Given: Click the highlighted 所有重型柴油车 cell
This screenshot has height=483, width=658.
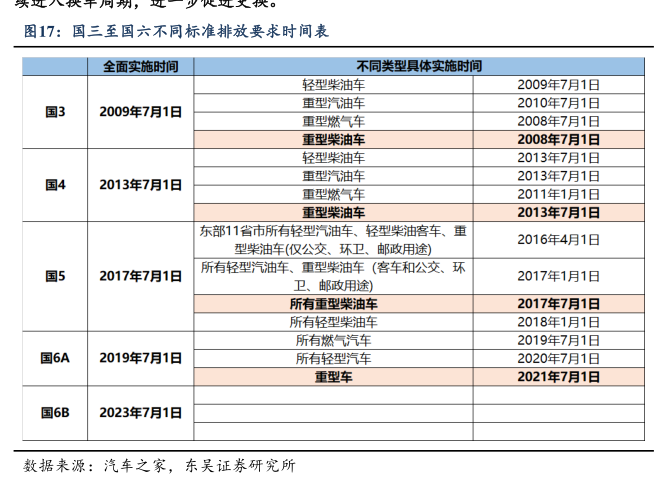Looking at the screenshot, I should pos(333,304).
